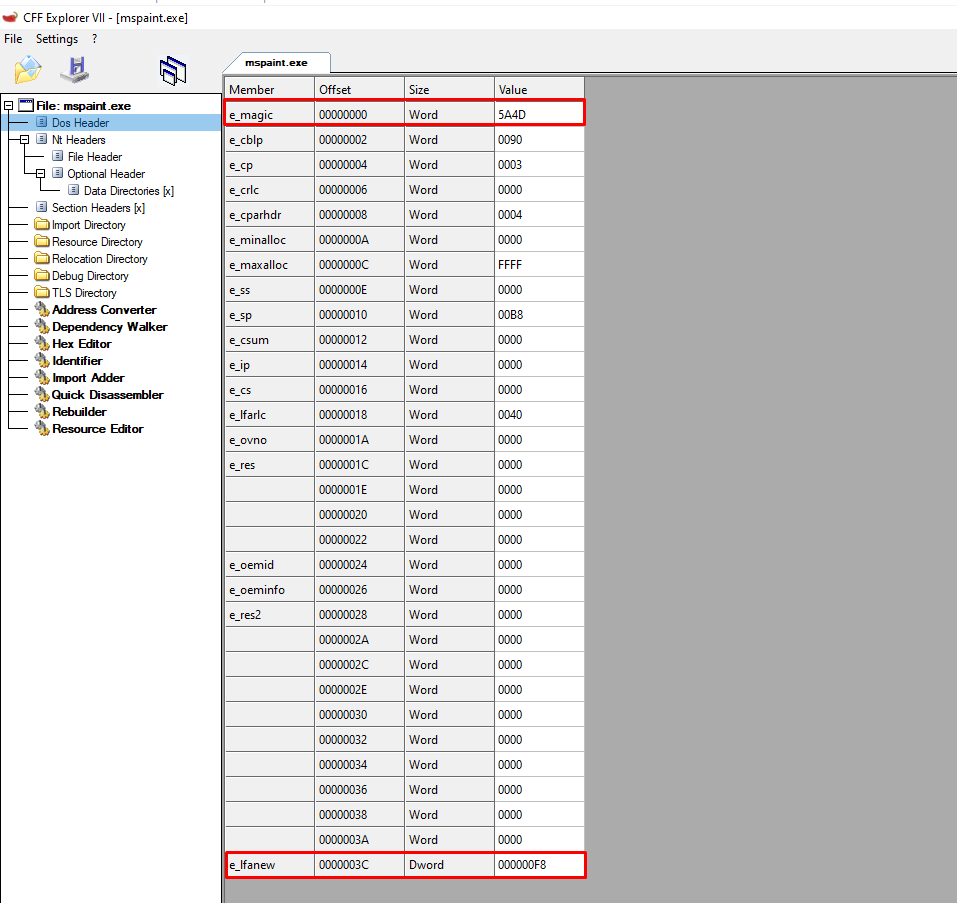
Task: Click the File Header page icon
Action: 57,156
